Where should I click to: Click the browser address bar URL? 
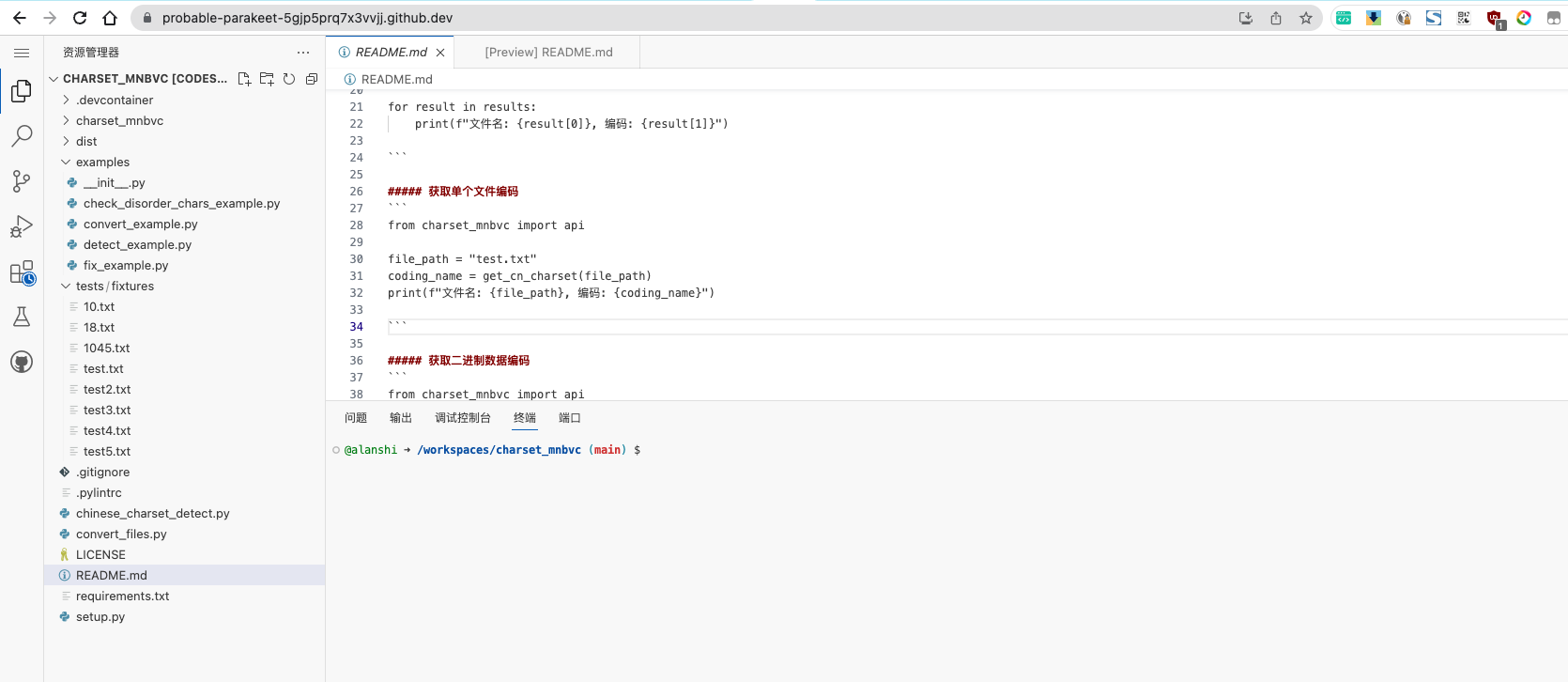coord(307,18)
